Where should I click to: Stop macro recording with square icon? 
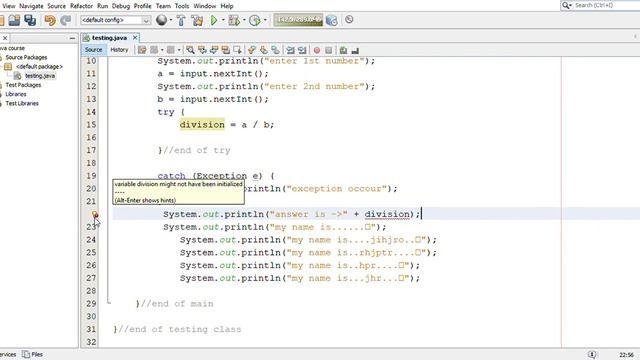tap(329, 50)
